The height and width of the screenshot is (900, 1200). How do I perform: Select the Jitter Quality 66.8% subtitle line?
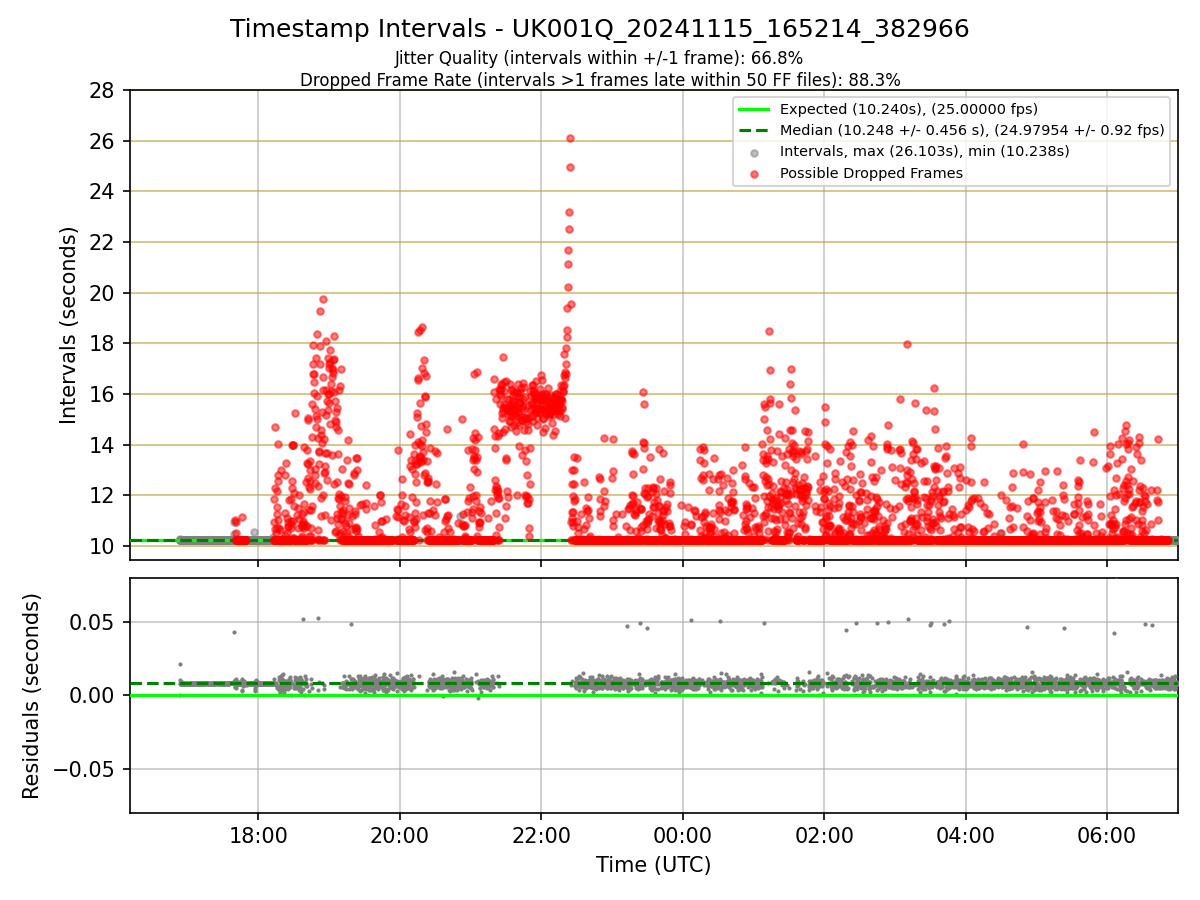(599, 58)
